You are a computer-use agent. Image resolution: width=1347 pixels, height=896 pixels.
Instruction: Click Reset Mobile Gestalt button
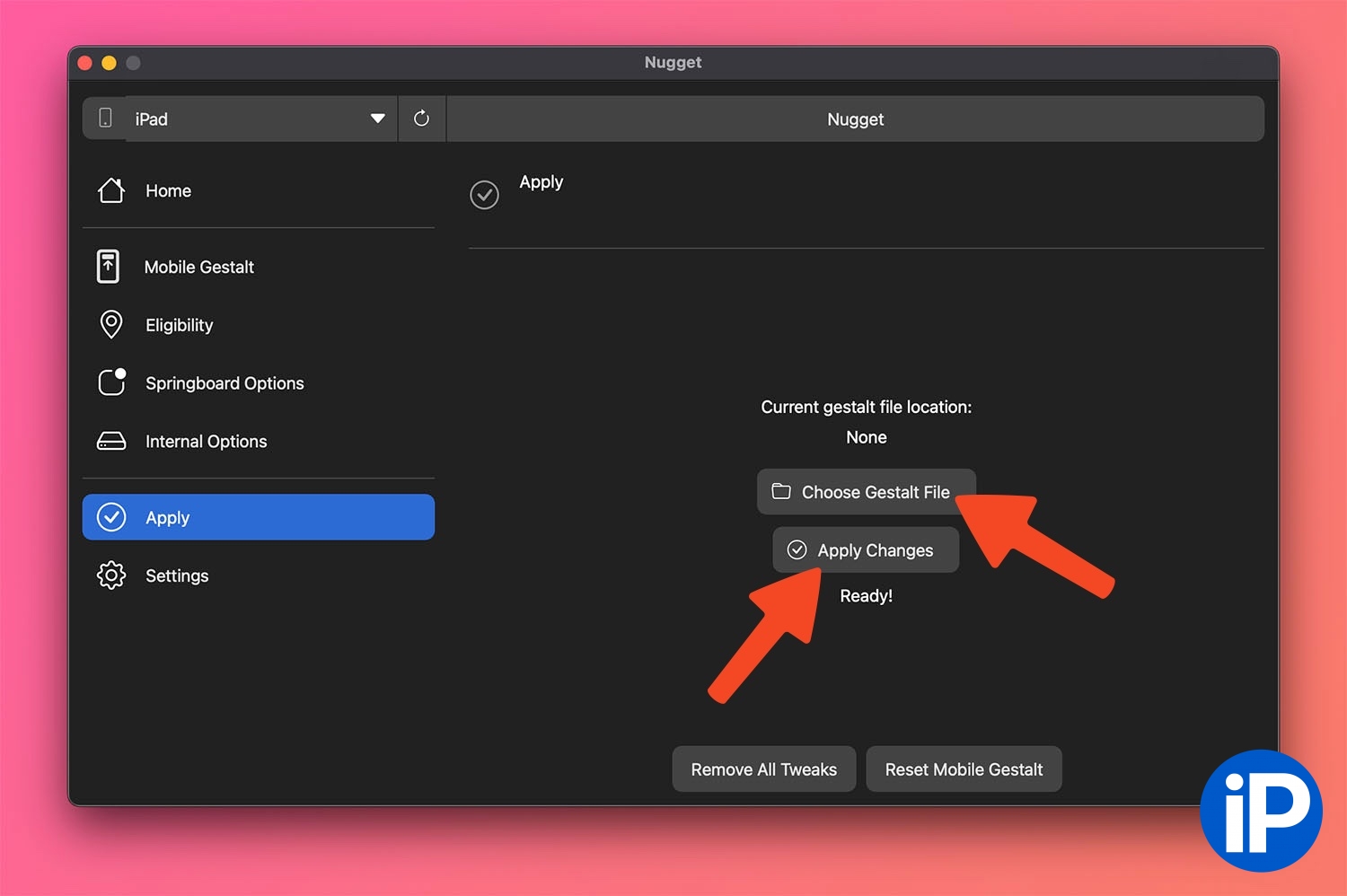click(x=964, y=769)
